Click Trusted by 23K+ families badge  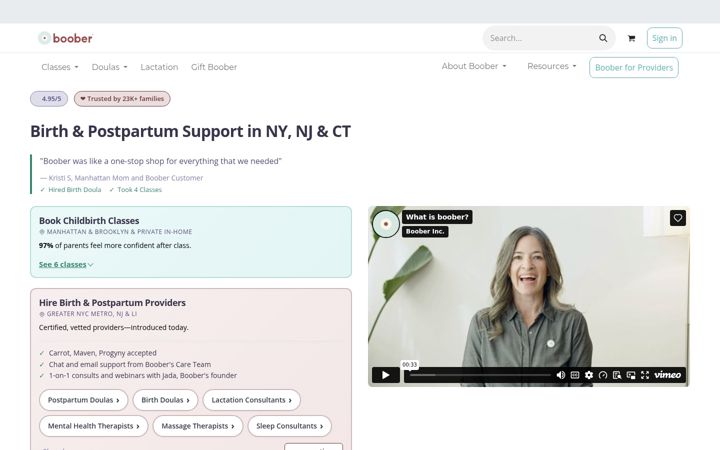[122, 99]
